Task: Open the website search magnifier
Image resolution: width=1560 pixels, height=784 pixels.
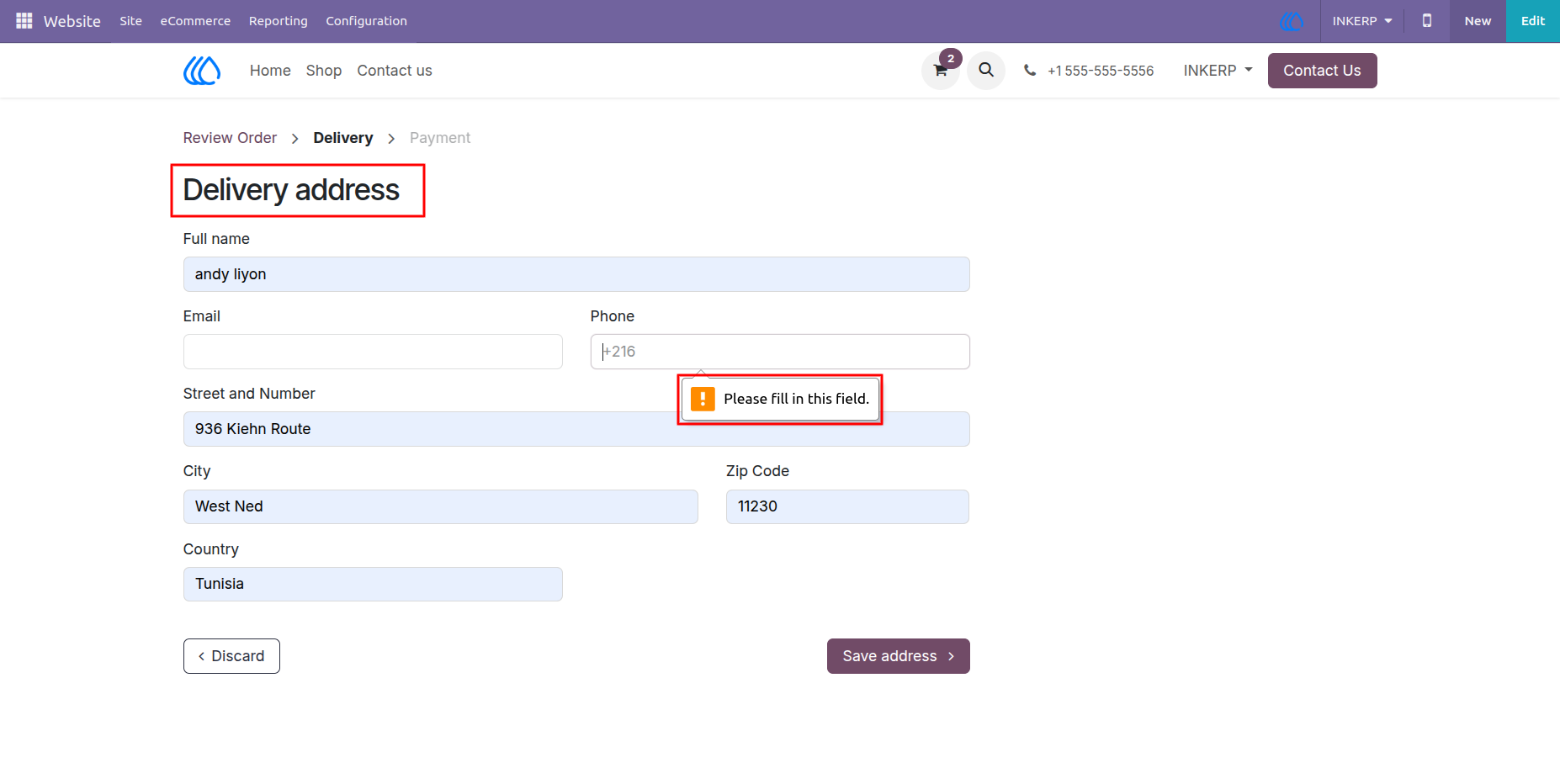Action: pos(986,70)
